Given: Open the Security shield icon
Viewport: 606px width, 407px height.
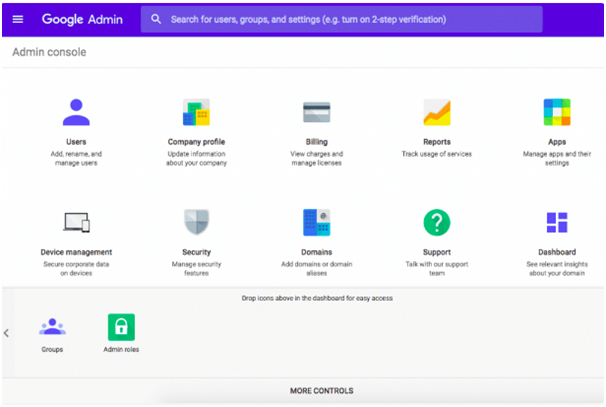Looking at the screenshot, I should click(x=196, y=222).
